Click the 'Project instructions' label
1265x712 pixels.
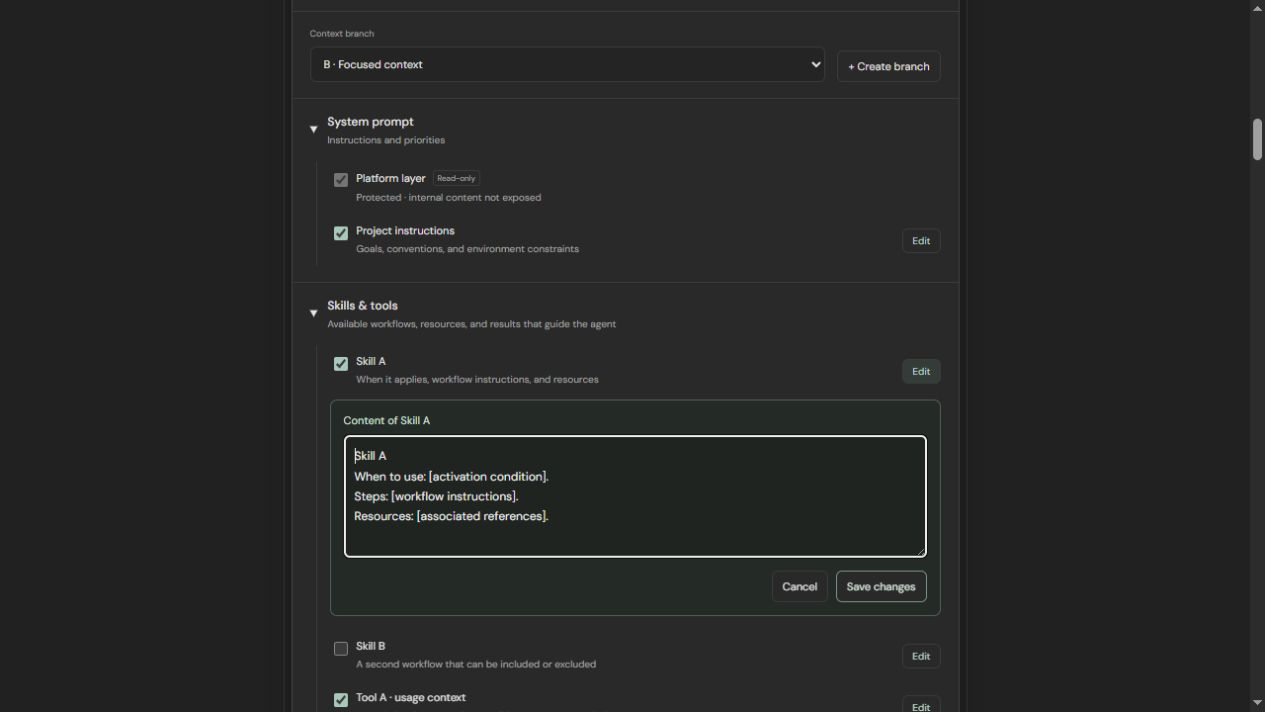[405, 231]
